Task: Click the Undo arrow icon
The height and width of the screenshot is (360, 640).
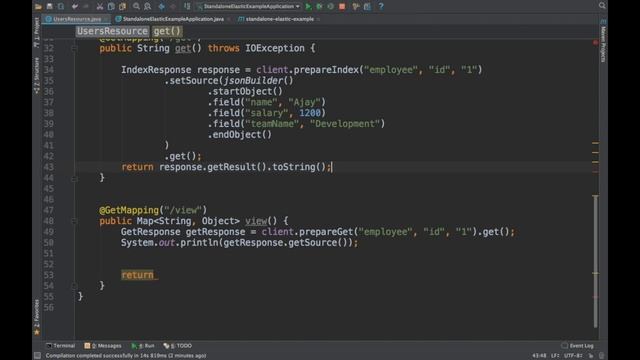Action: [74, 6]
